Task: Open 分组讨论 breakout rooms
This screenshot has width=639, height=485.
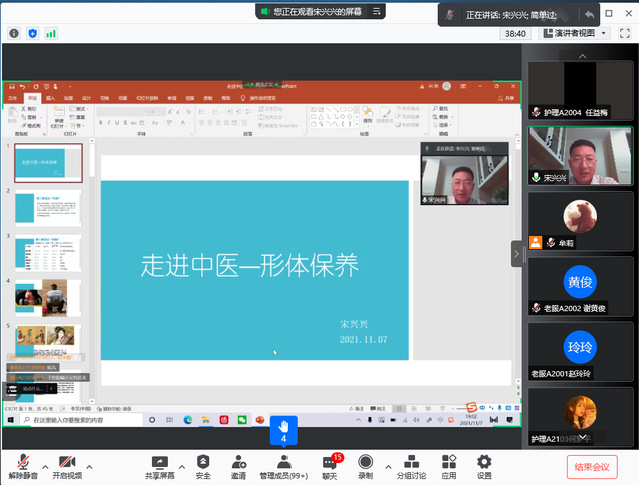Action: [411, 465]
